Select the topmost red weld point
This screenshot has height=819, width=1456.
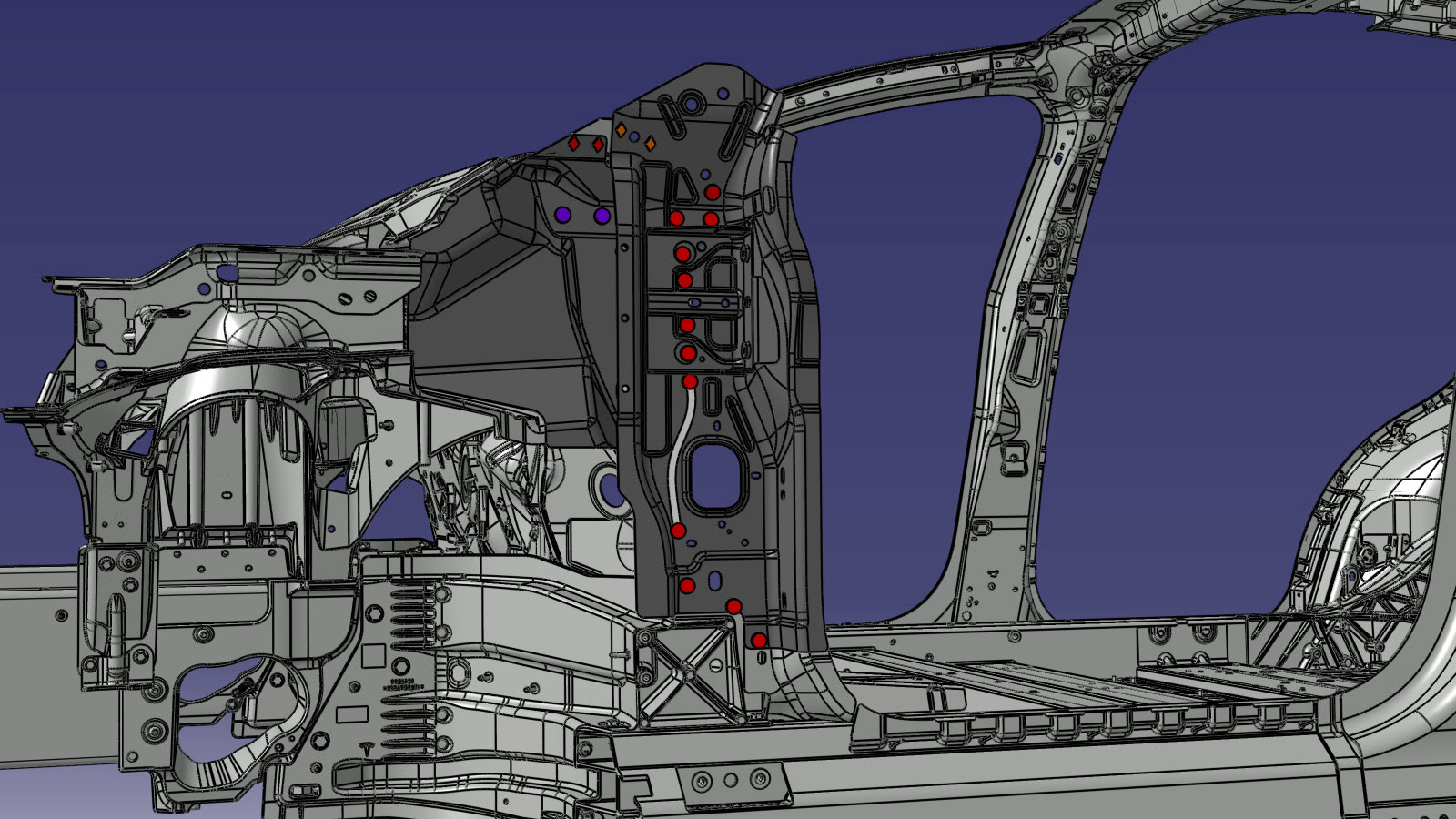click(x=713, y=192)
